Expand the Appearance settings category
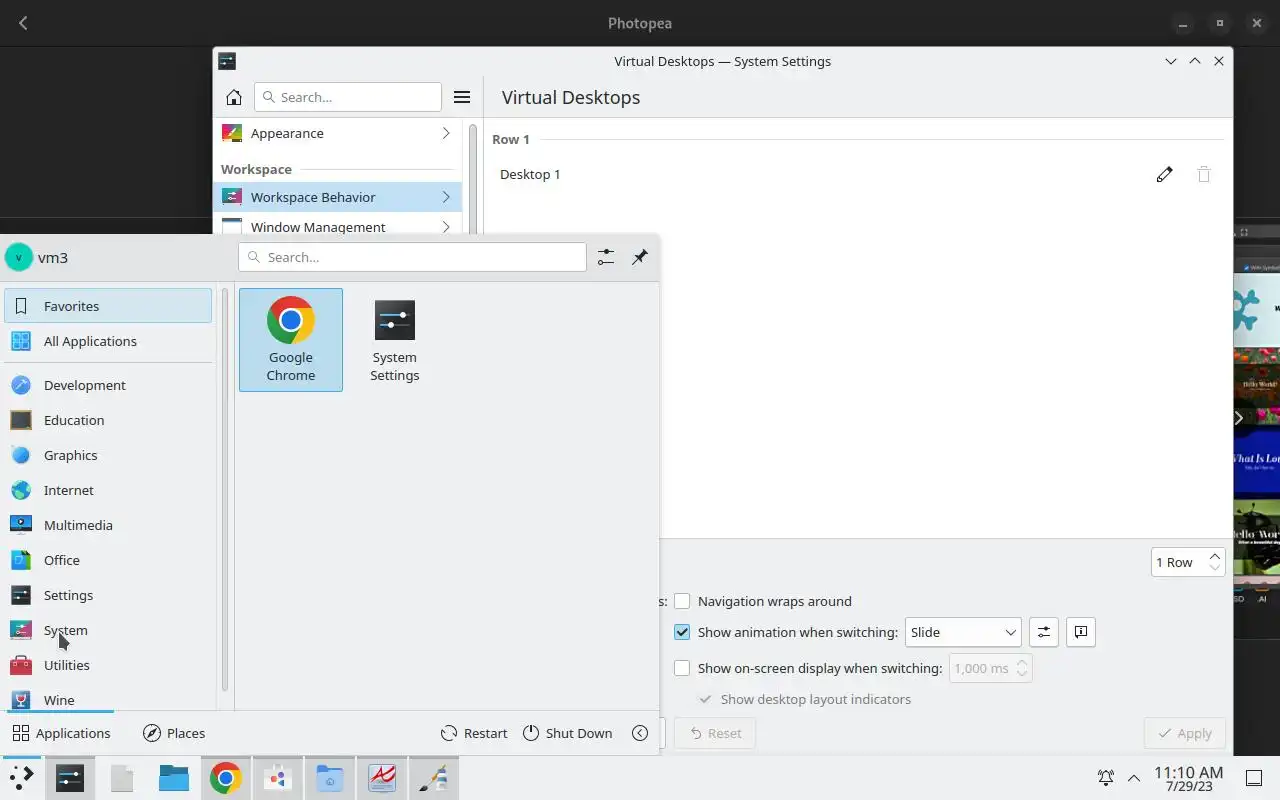The image size is (1280, 800). [x=446, y=133]
